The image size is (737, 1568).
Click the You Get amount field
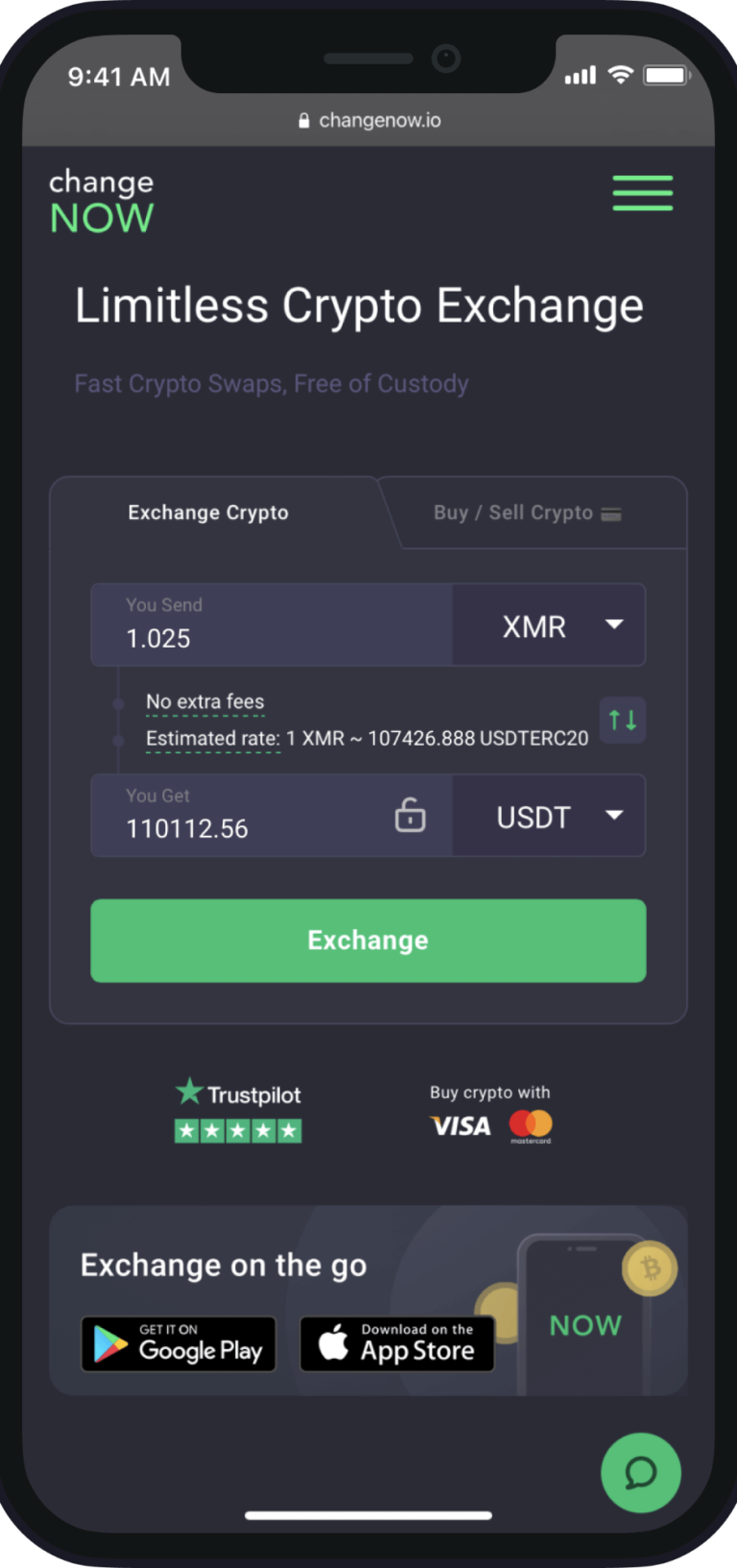pyautogui.click(x=272, y=816)
